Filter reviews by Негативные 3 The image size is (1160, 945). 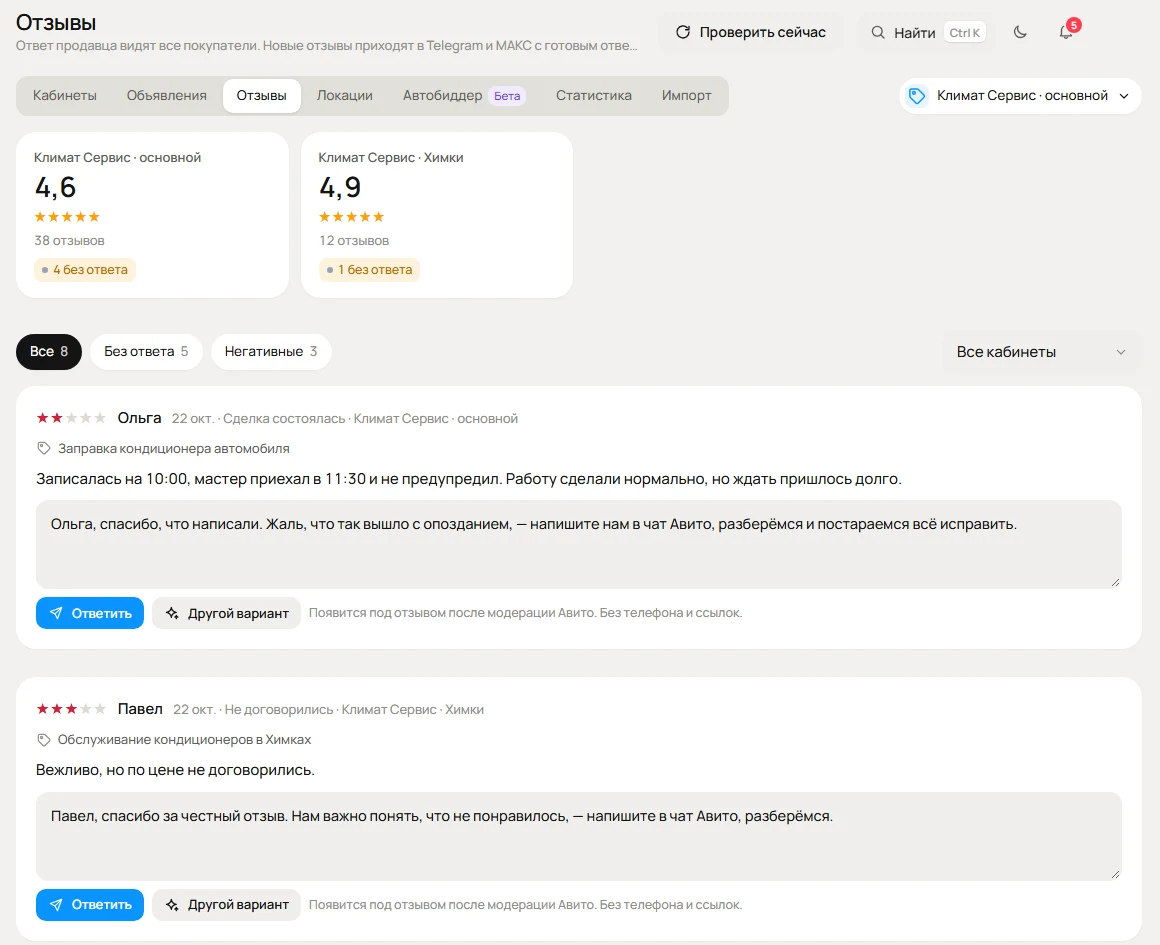271,352
